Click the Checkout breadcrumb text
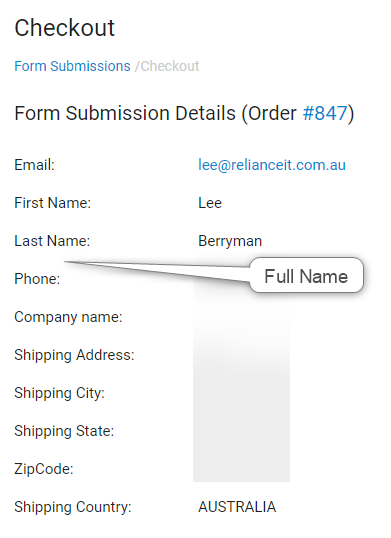Screen dimensions: 391x538 170,66
